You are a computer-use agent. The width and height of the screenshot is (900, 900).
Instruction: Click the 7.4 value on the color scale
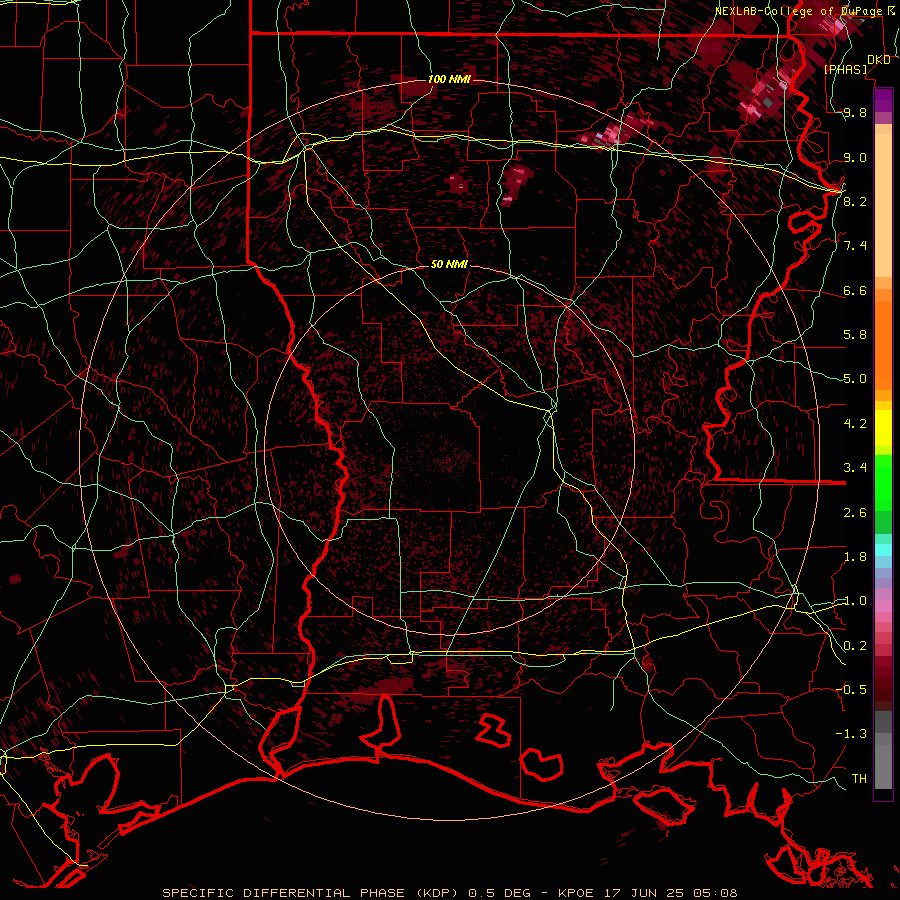point(855,246)
